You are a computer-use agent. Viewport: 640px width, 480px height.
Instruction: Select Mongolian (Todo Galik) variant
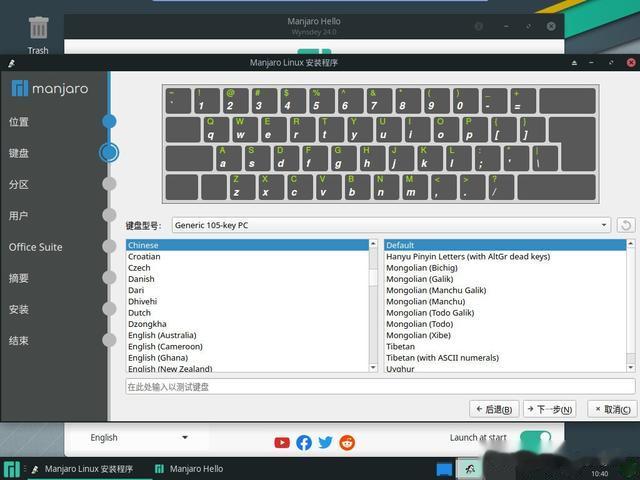[x=505, y=313]
